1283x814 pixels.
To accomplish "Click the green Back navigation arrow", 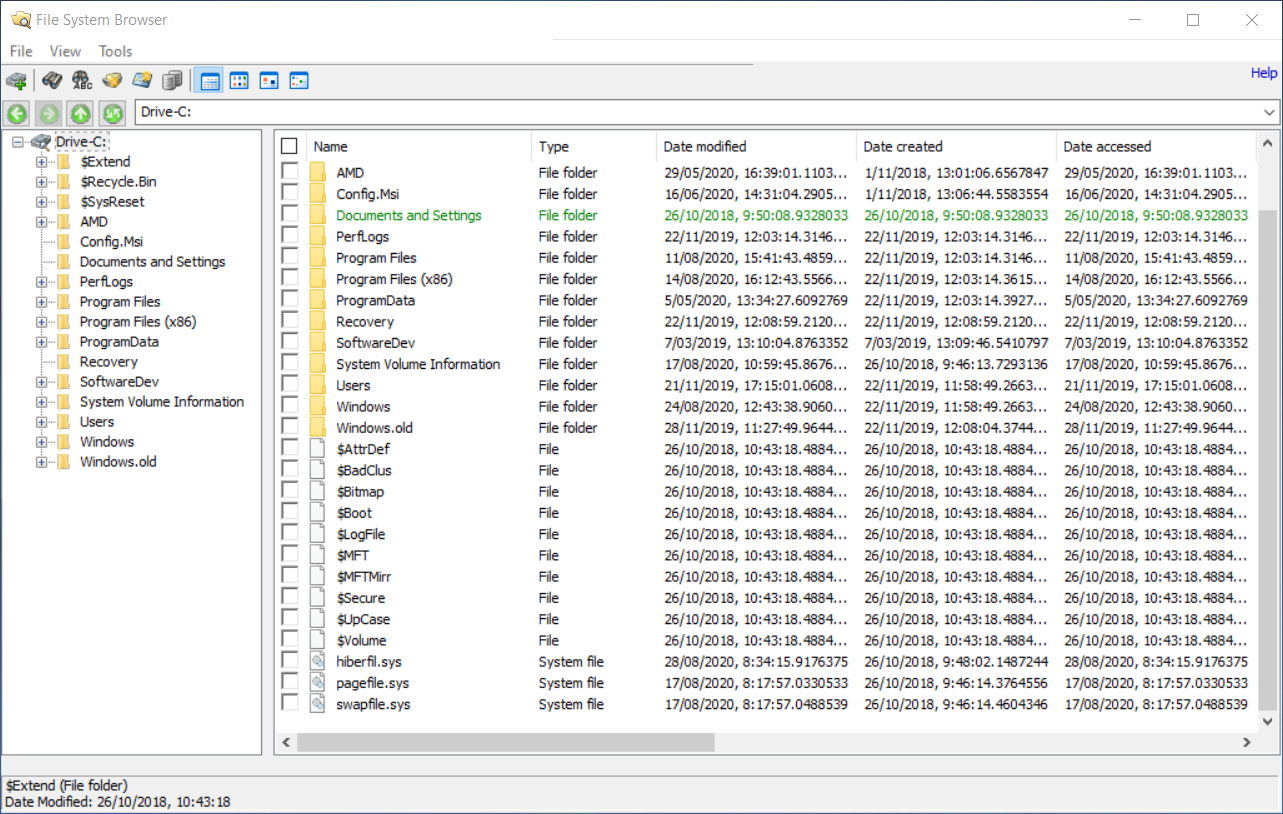I will pos(16,113).
